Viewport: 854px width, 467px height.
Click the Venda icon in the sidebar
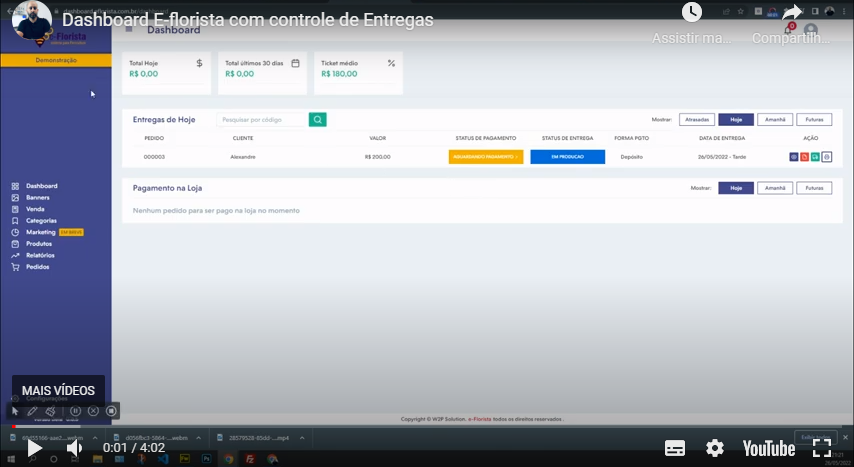click(x=15, y=209)
